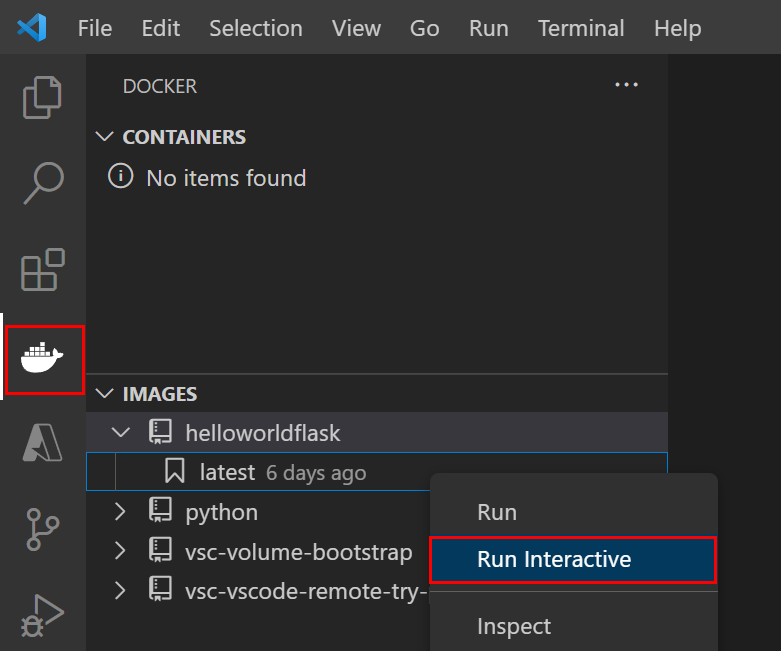Open the Selection menu

point(255,27)
